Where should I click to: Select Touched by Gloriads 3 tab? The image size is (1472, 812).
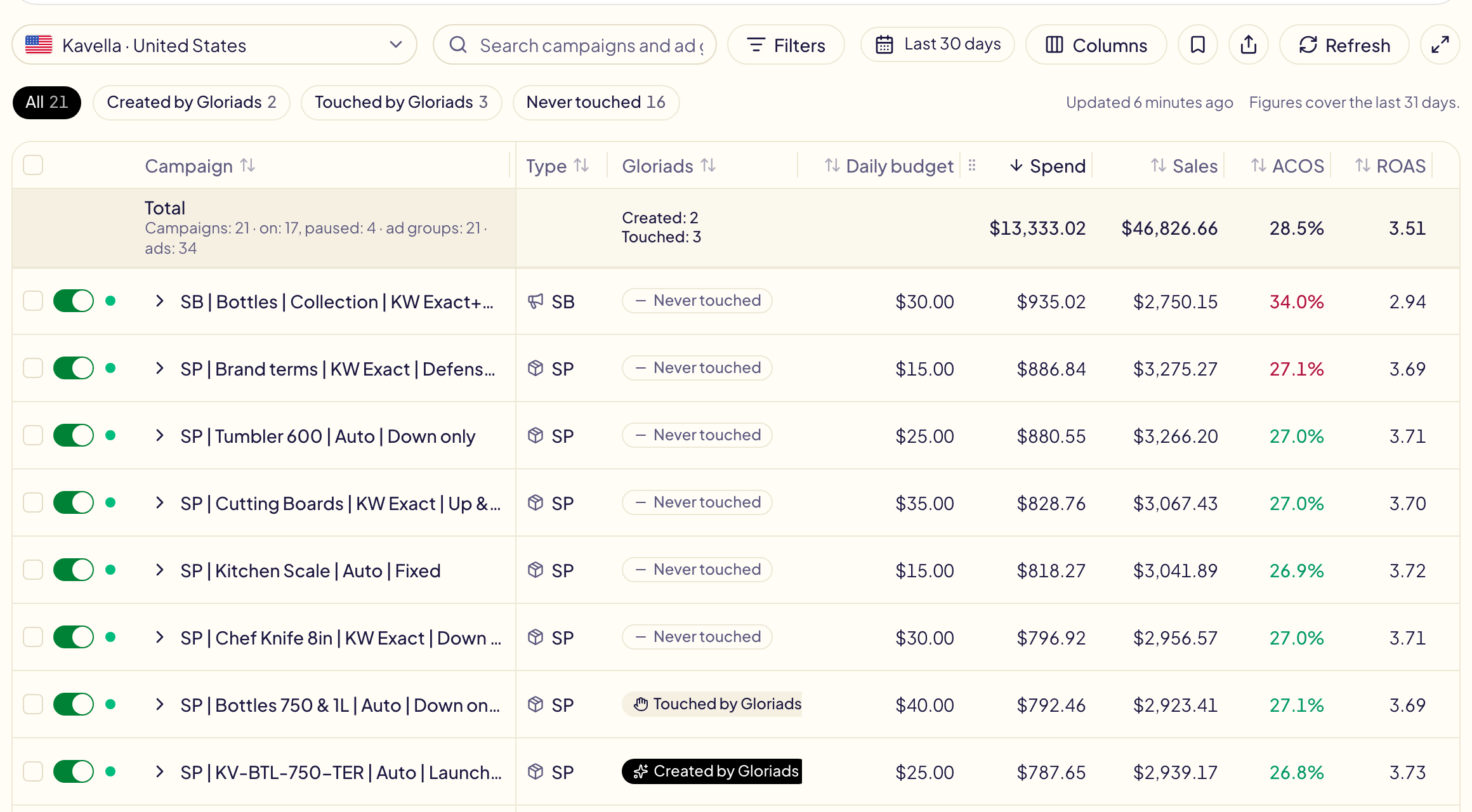pyautogui.click(x=401, y=102)
